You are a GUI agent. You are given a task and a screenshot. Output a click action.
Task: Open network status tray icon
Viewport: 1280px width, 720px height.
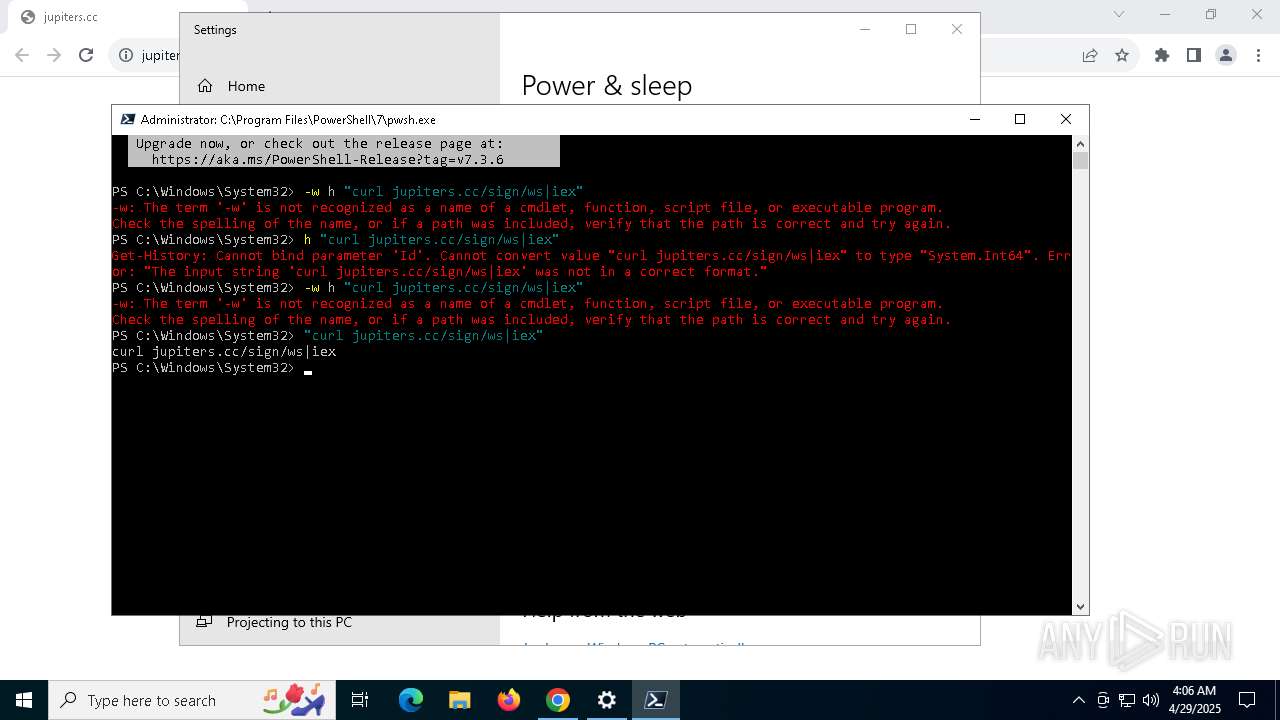pos(1127,700)
